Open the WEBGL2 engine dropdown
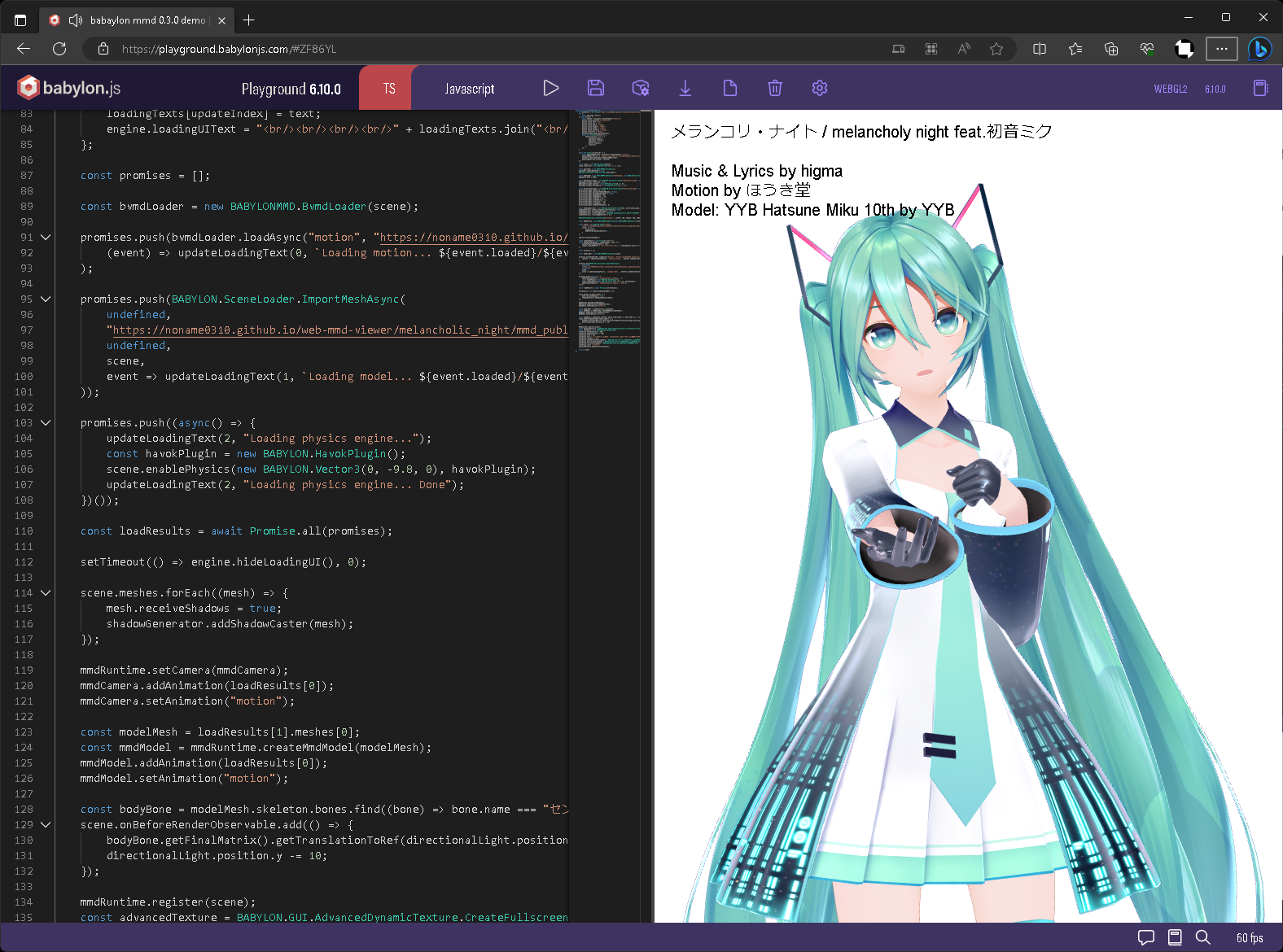The height and width of the screenshot is (952, 1283). pos(1171,89)
